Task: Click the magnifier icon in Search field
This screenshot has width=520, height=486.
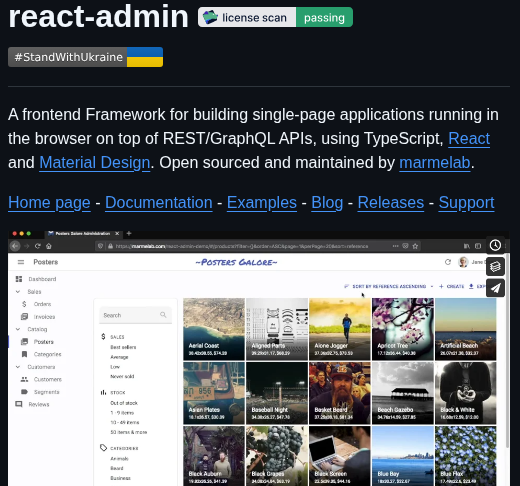Action: click(163, 315)
